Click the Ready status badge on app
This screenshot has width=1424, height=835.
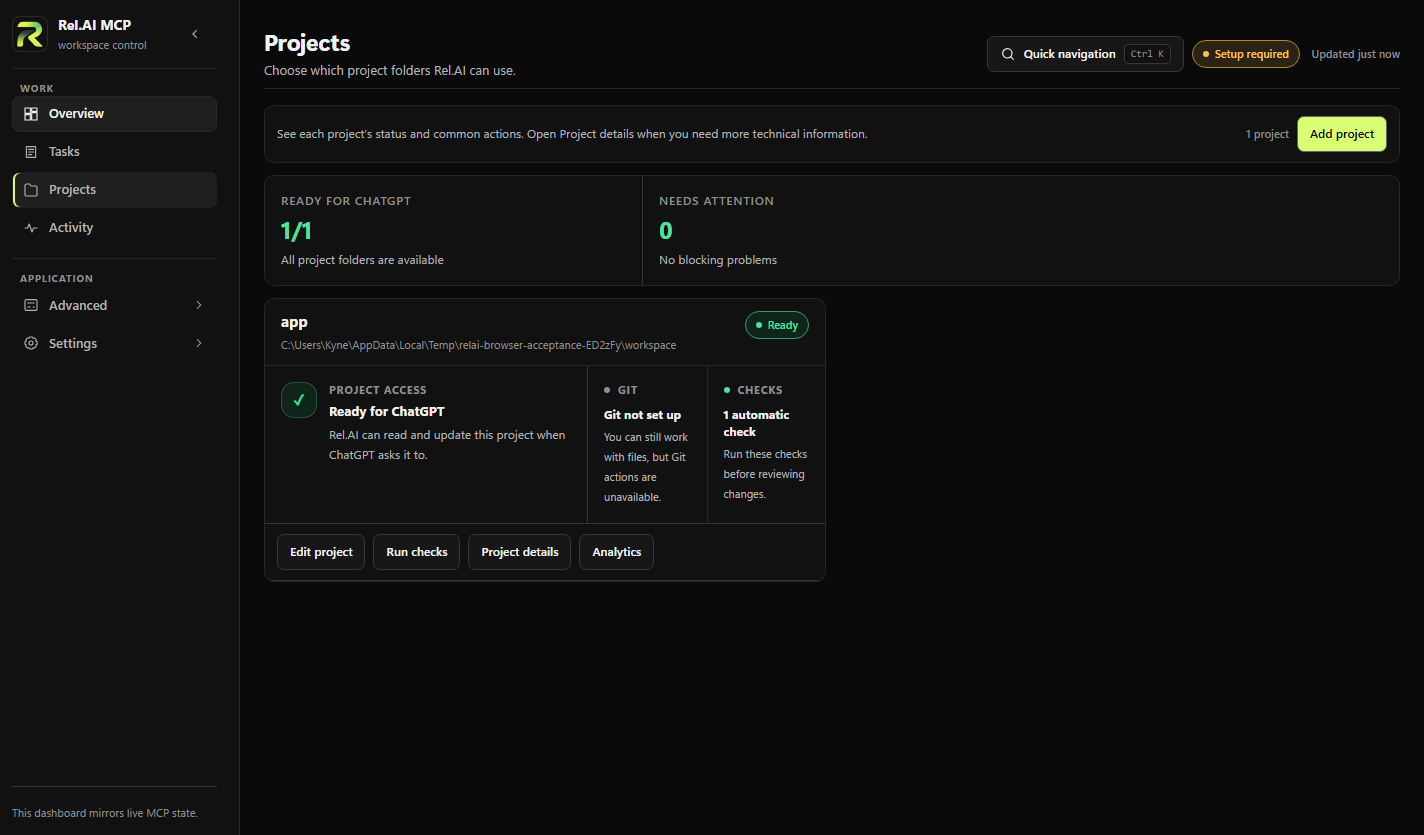click(777, 325)
